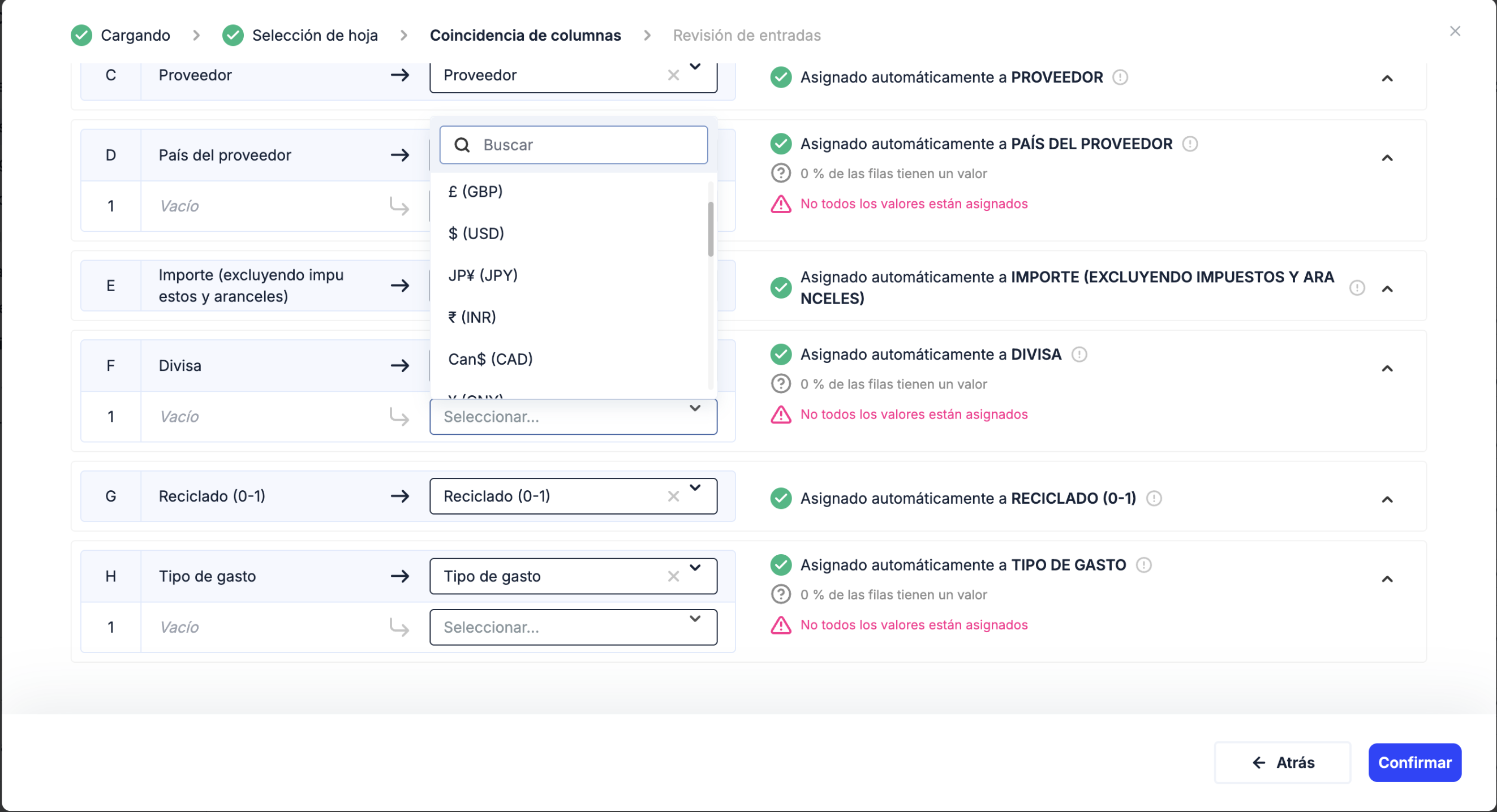Click the Confirmar button
Viewport: 1497px width, 812px height.
(1414, 762)
